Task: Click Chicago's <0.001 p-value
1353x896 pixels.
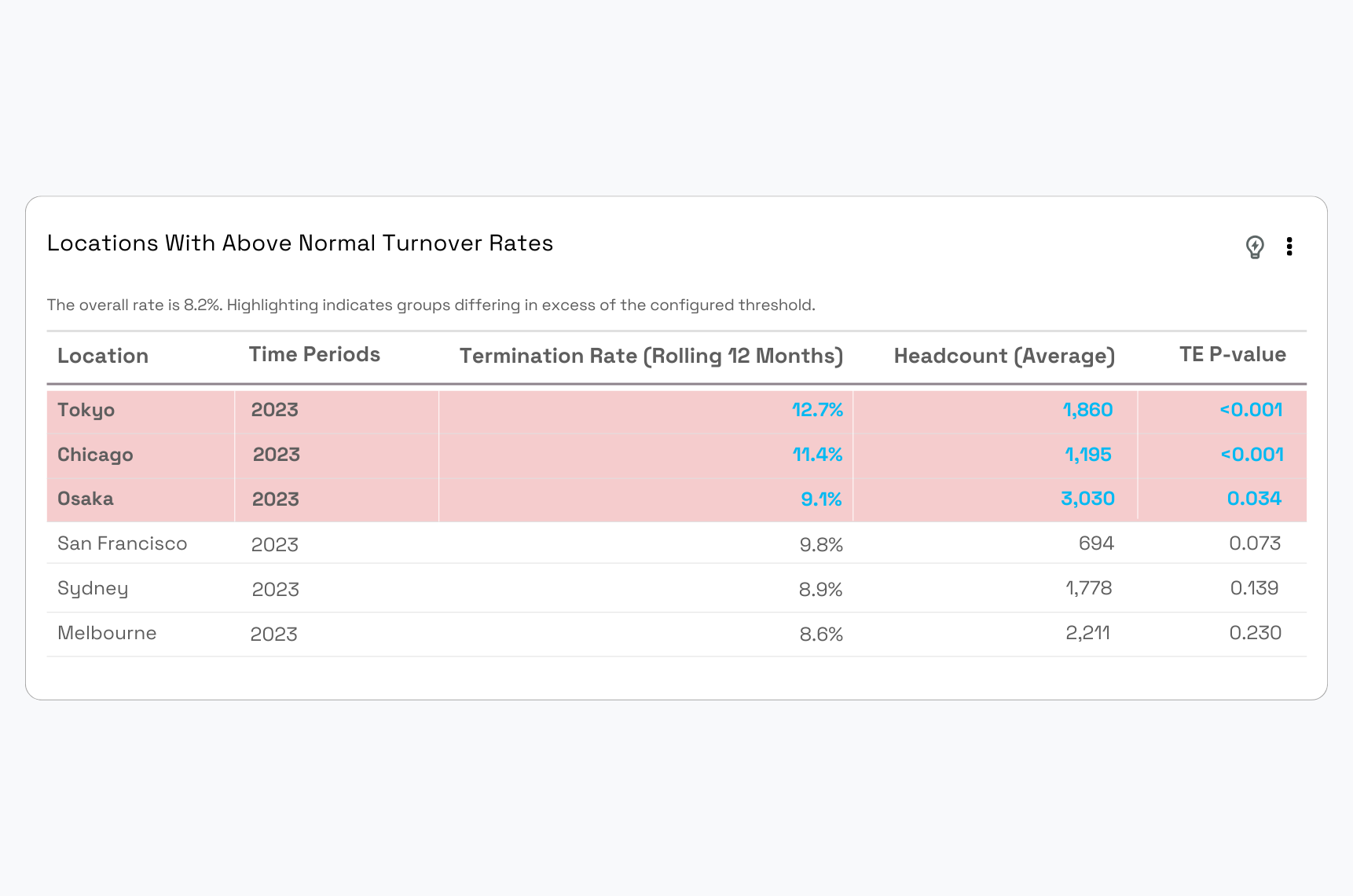Action: tap(1251, 455)
